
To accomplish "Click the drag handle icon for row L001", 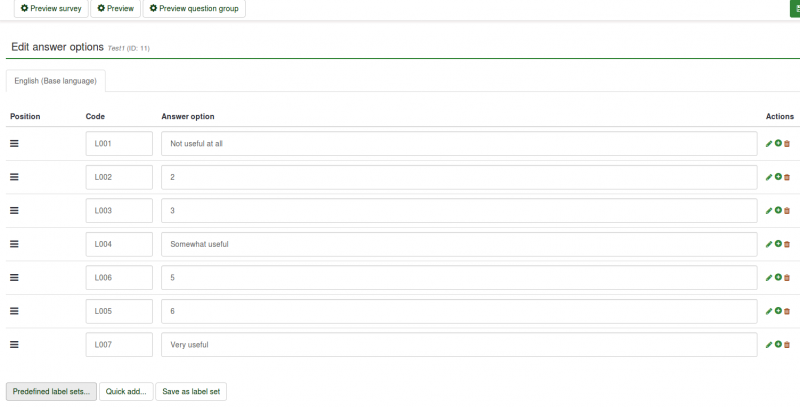I will pyautogui.click(x=15, y=143).
